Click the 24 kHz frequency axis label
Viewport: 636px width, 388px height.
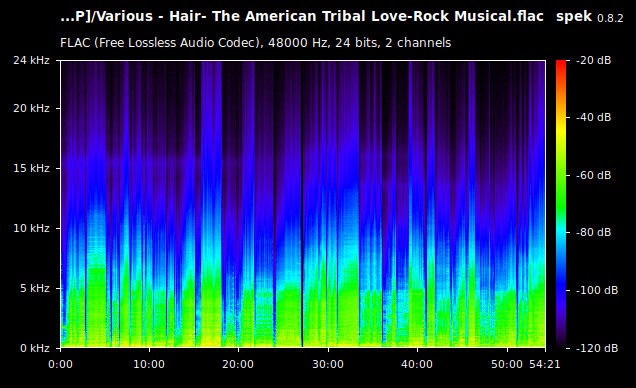click(x=31, y=60)
